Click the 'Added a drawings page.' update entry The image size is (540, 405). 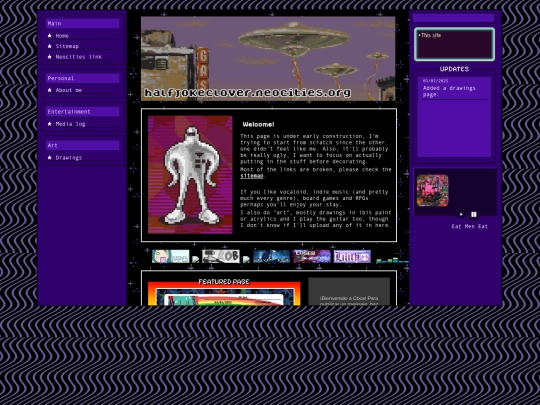pos(449,91)
